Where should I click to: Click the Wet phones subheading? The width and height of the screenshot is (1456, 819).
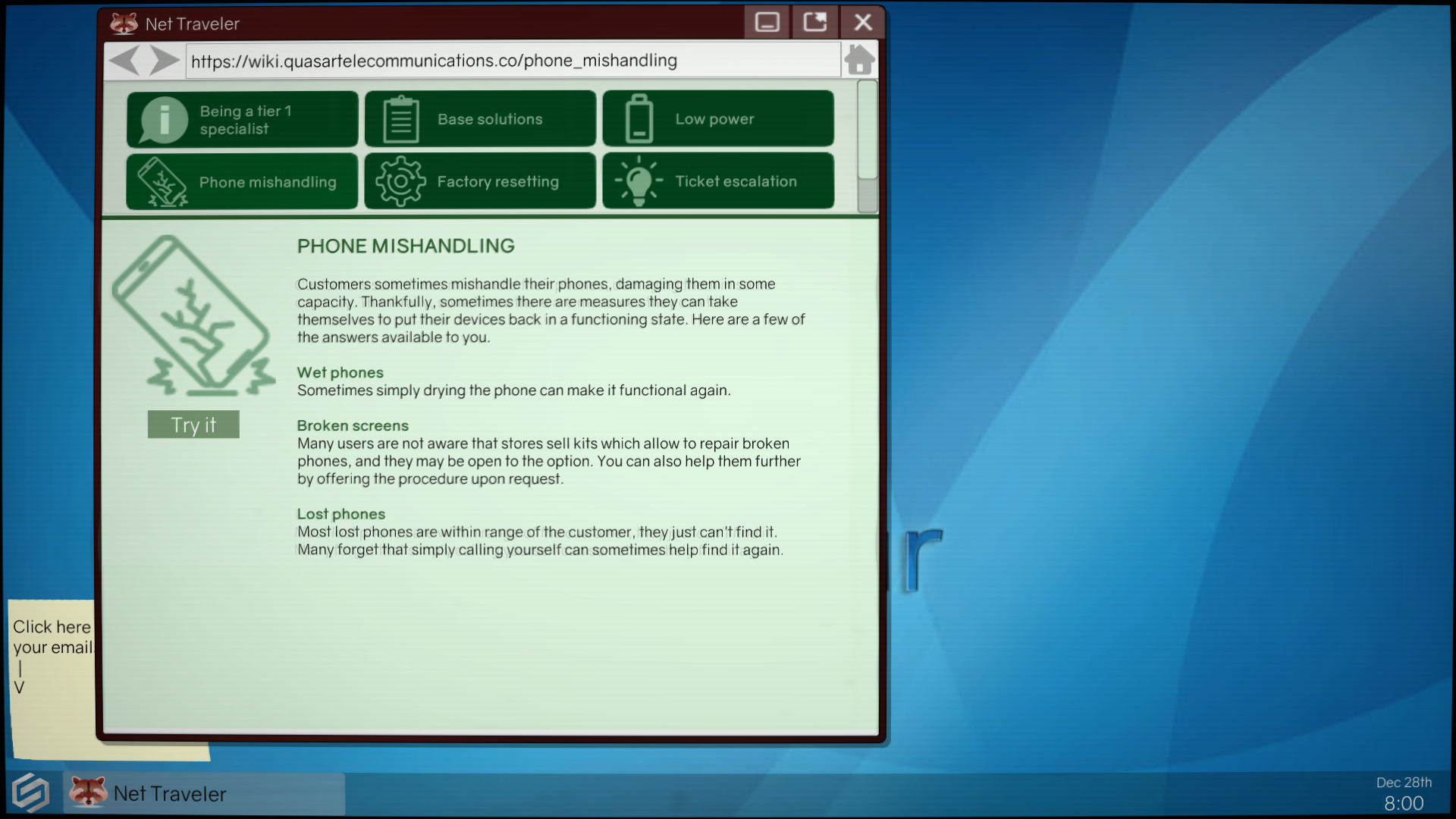pyautogui.click(x=340, y=372)
